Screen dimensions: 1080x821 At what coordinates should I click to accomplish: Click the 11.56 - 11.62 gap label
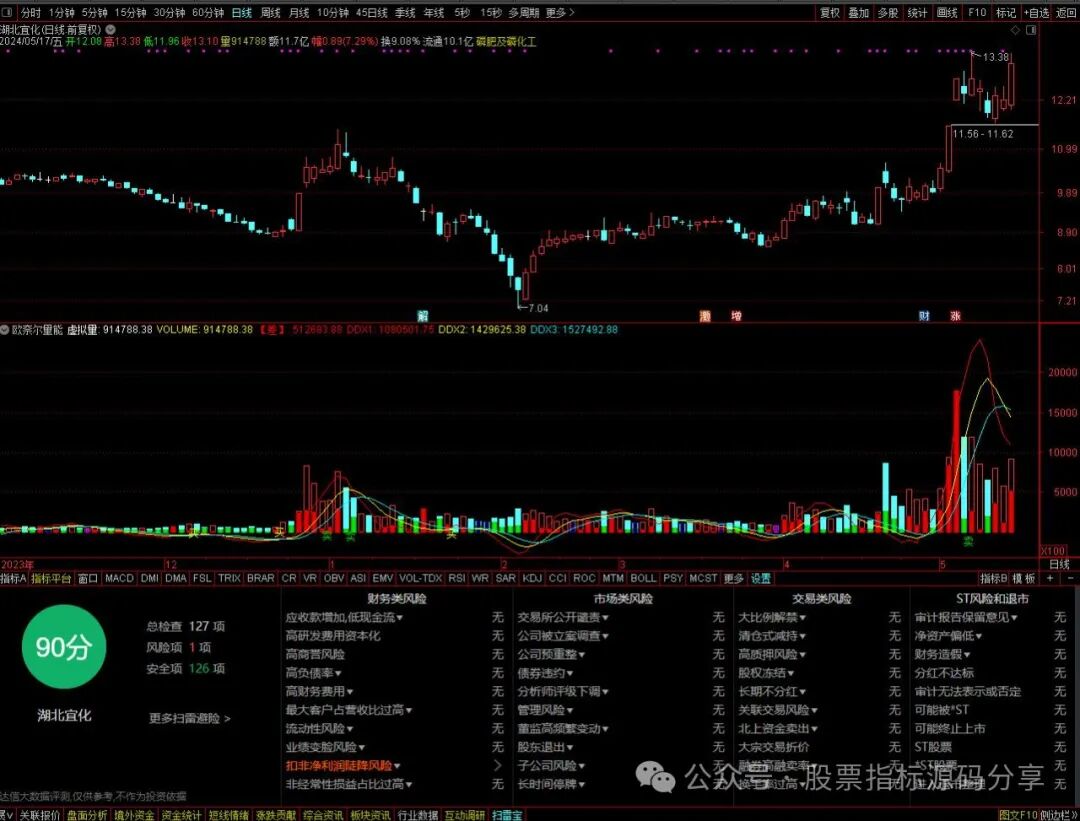pyautogui.click(x=983, y=134)
